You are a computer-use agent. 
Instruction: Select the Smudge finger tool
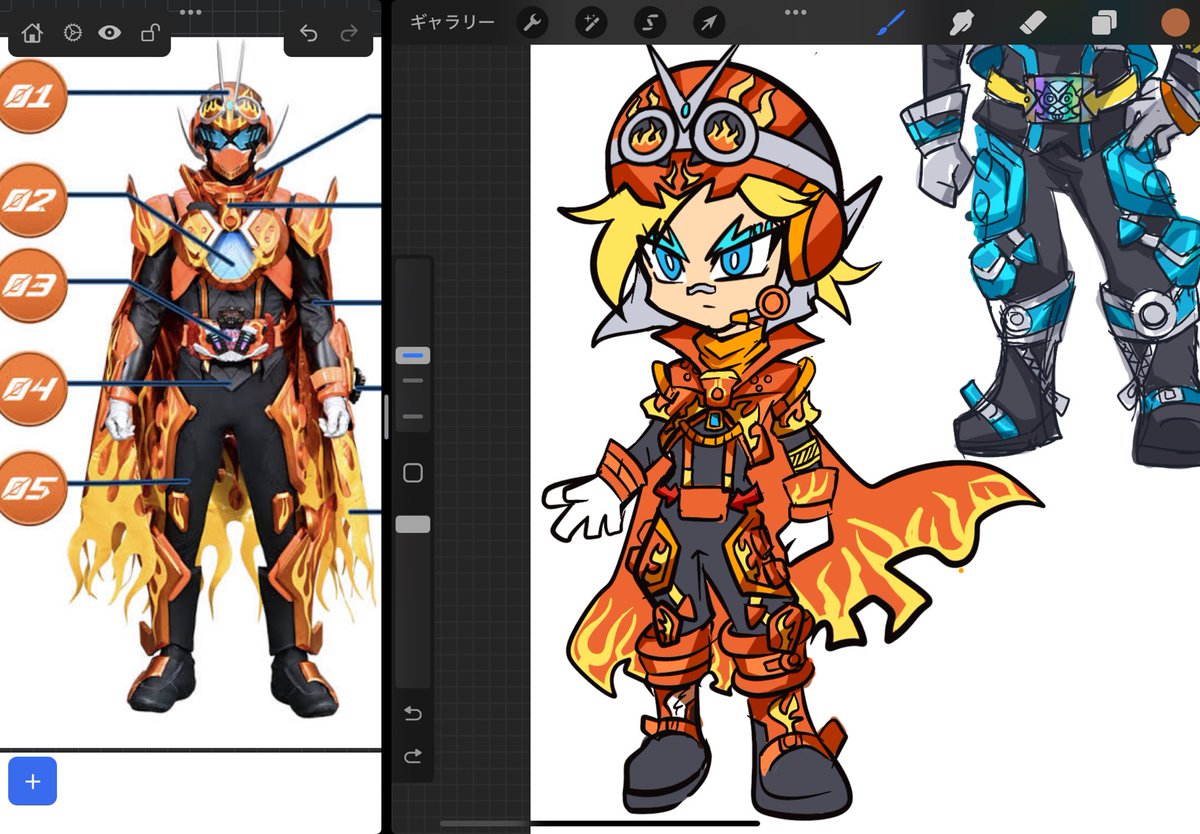coord(962,23)
